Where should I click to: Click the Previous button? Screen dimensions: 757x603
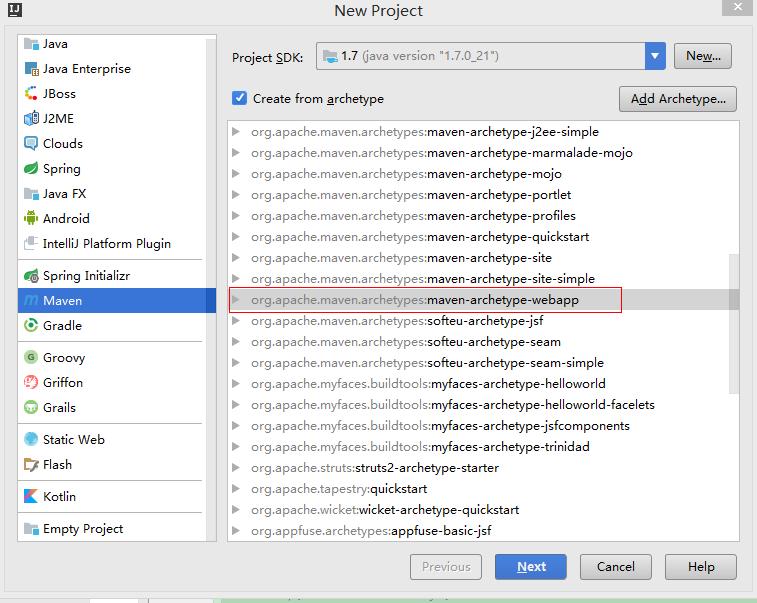pyautogui.click(x=446, y=567)
